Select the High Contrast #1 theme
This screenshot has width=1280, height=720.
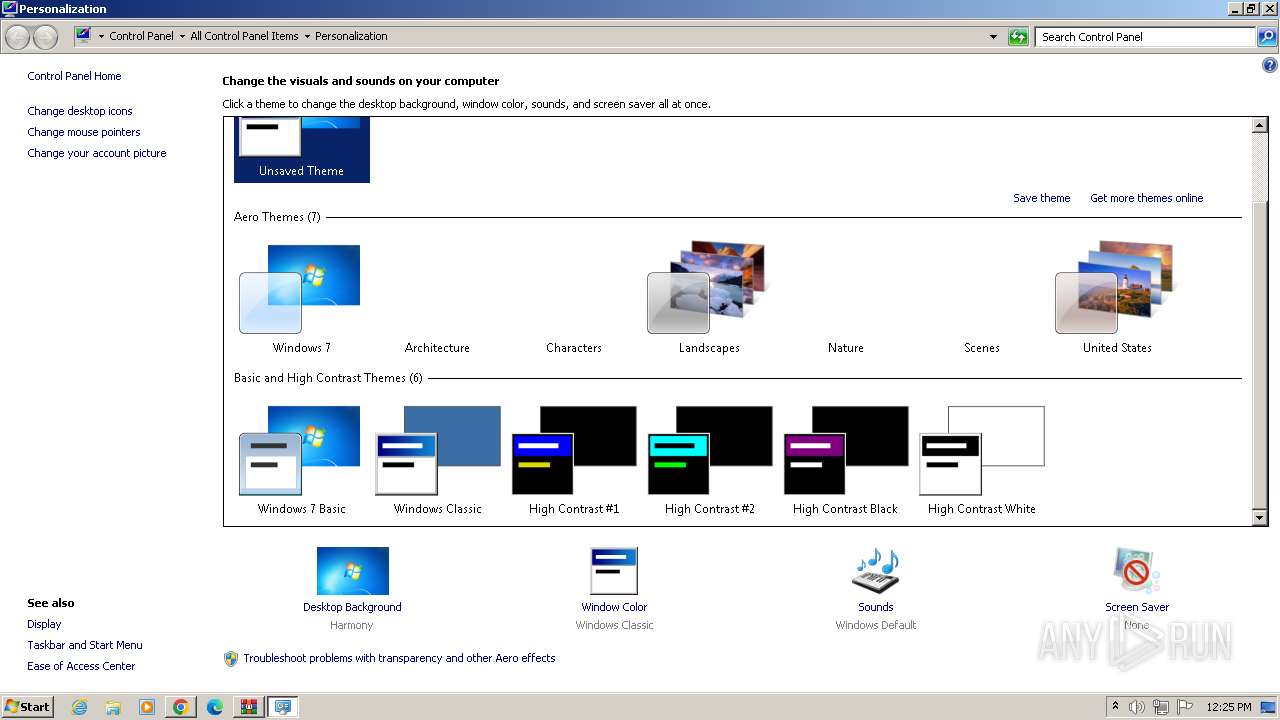574,450
